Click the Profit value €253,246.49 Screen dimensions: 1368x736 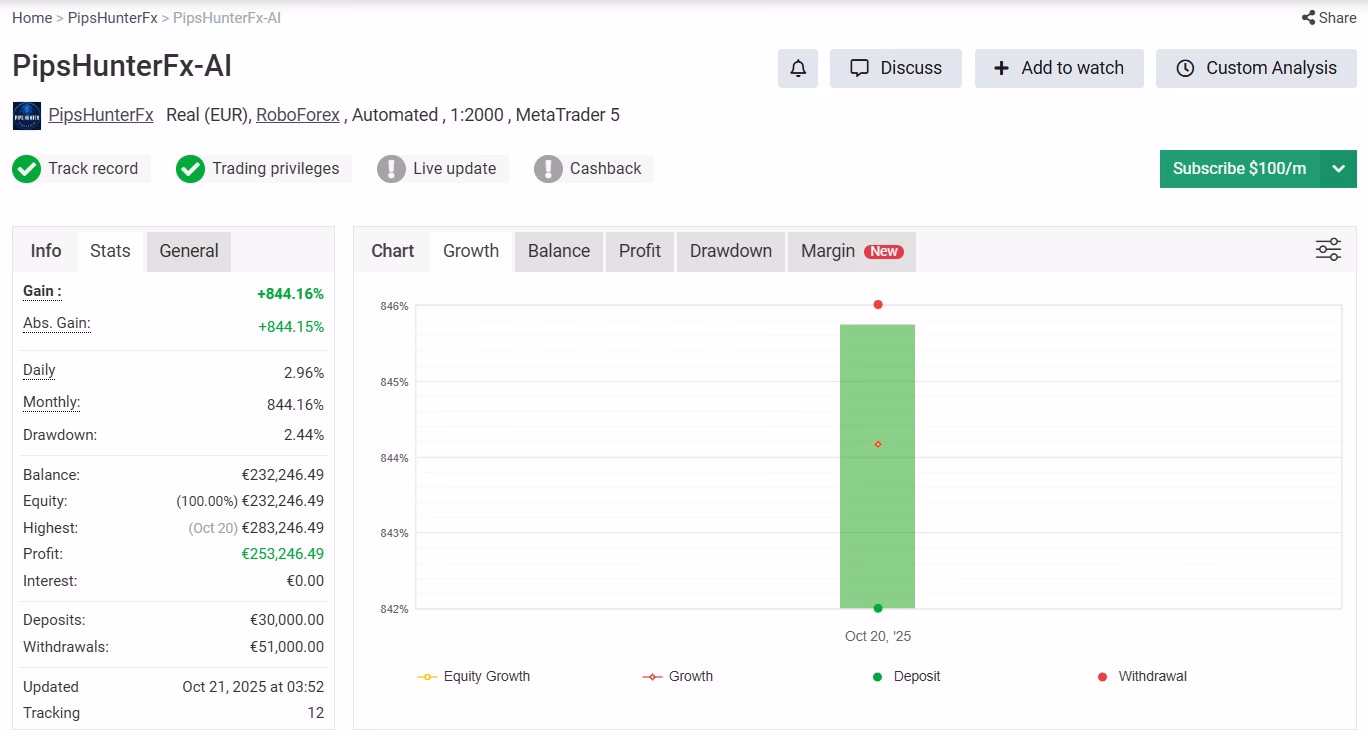[283, 554]
